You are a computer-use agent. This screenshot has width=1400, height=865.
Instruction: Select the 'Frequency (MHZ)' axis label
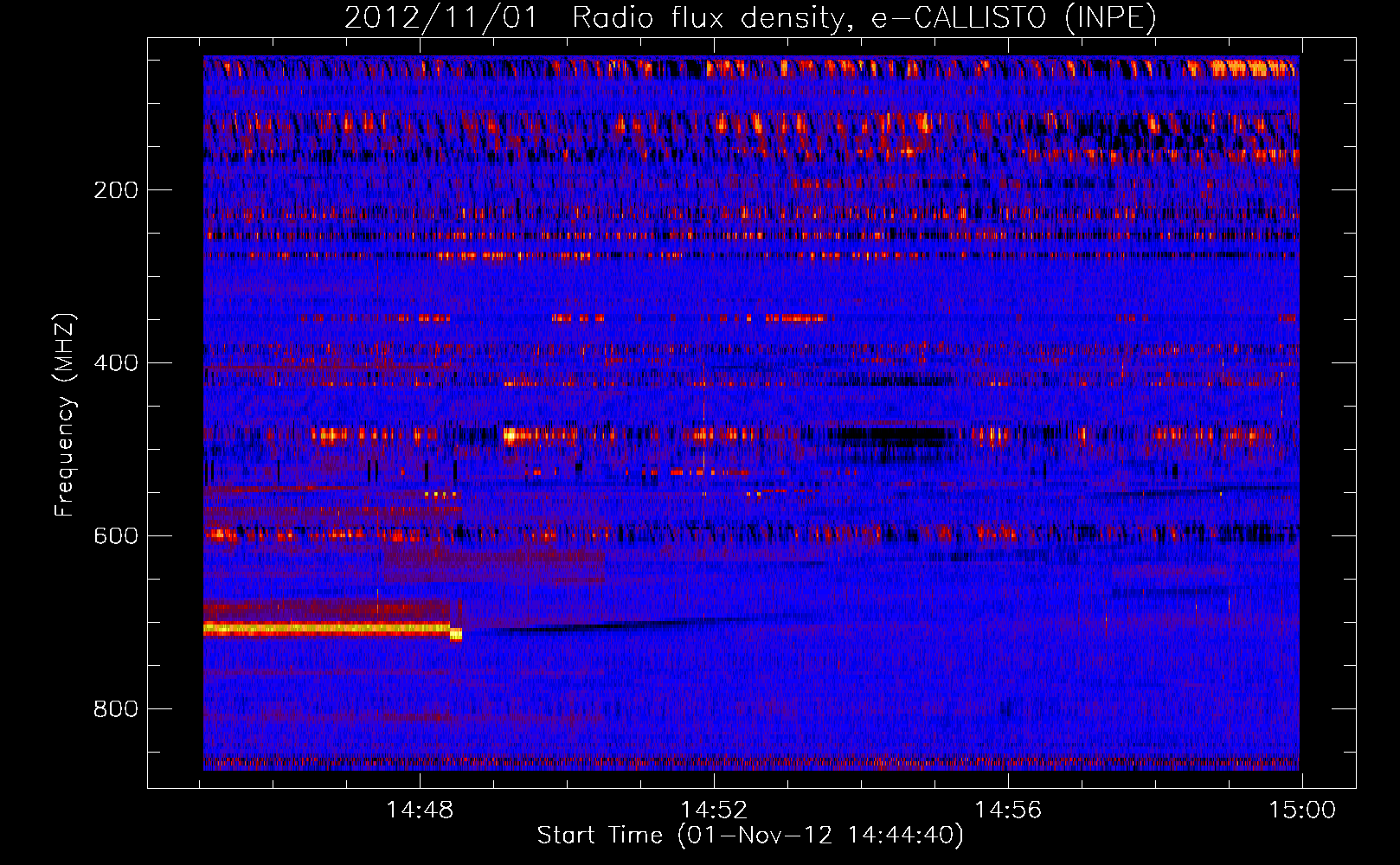tap(64, 415)
